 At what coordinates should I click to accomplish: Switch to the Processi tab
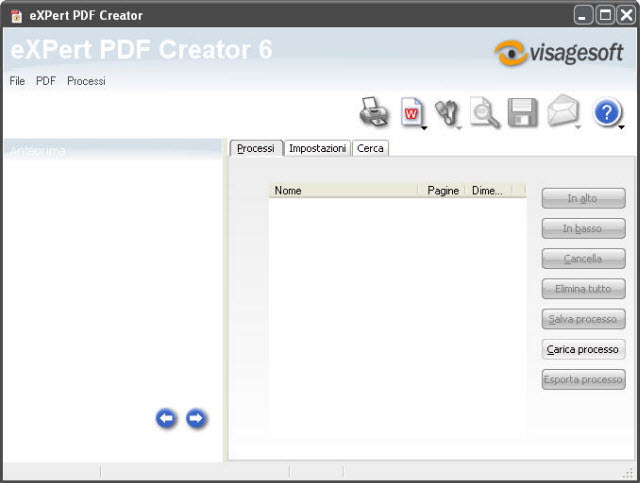256,148
